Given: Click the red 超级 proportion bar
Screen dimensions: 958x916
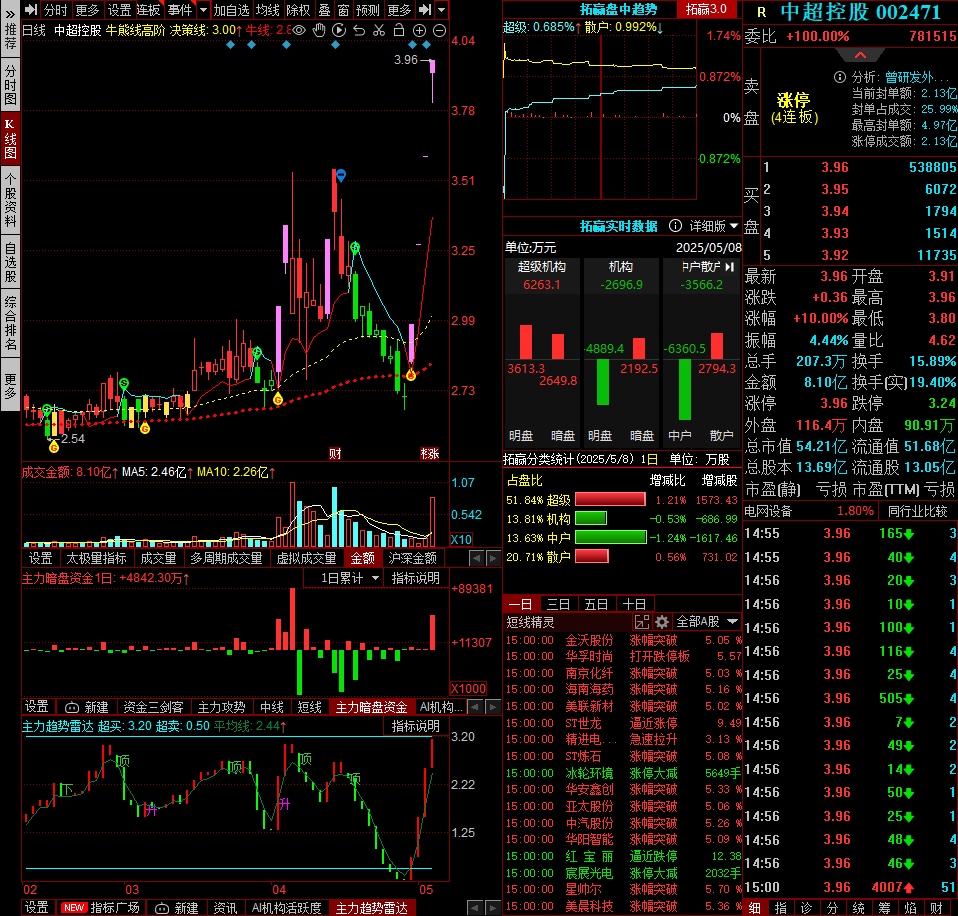Looking at the screenshot, I should tap(610, 499).
